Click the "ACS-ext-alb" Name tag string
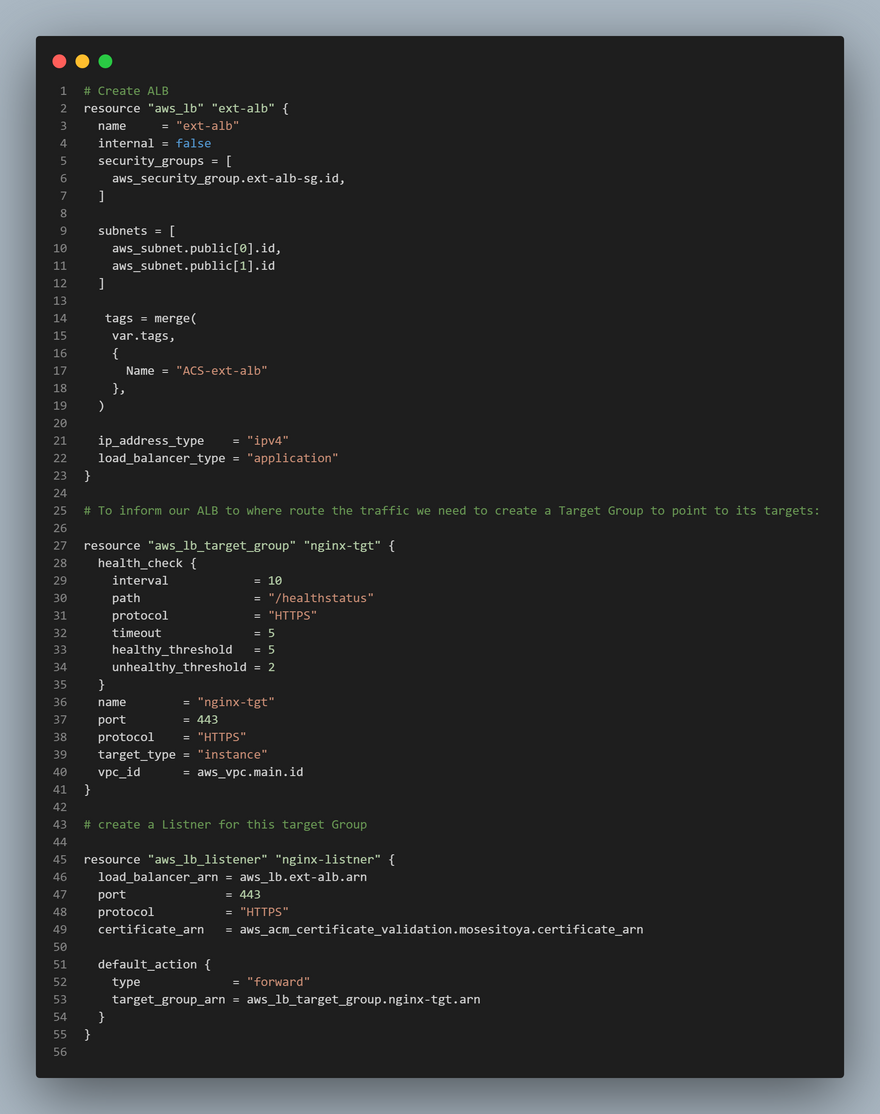The height and width of the screenshot is (1114, 880). point(221,371)
